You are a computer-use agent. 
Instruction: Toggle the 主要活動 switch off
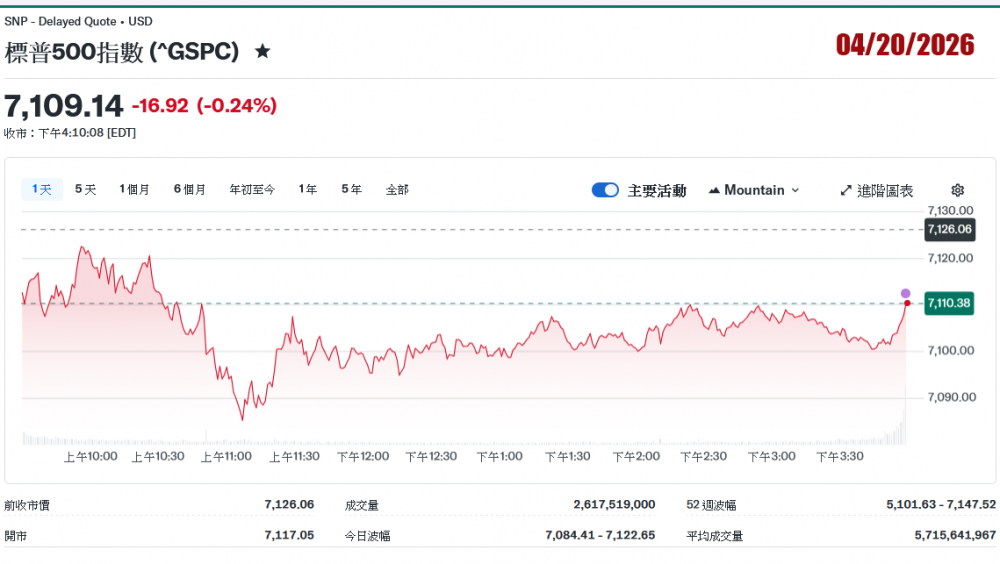[x=605, y=190]
